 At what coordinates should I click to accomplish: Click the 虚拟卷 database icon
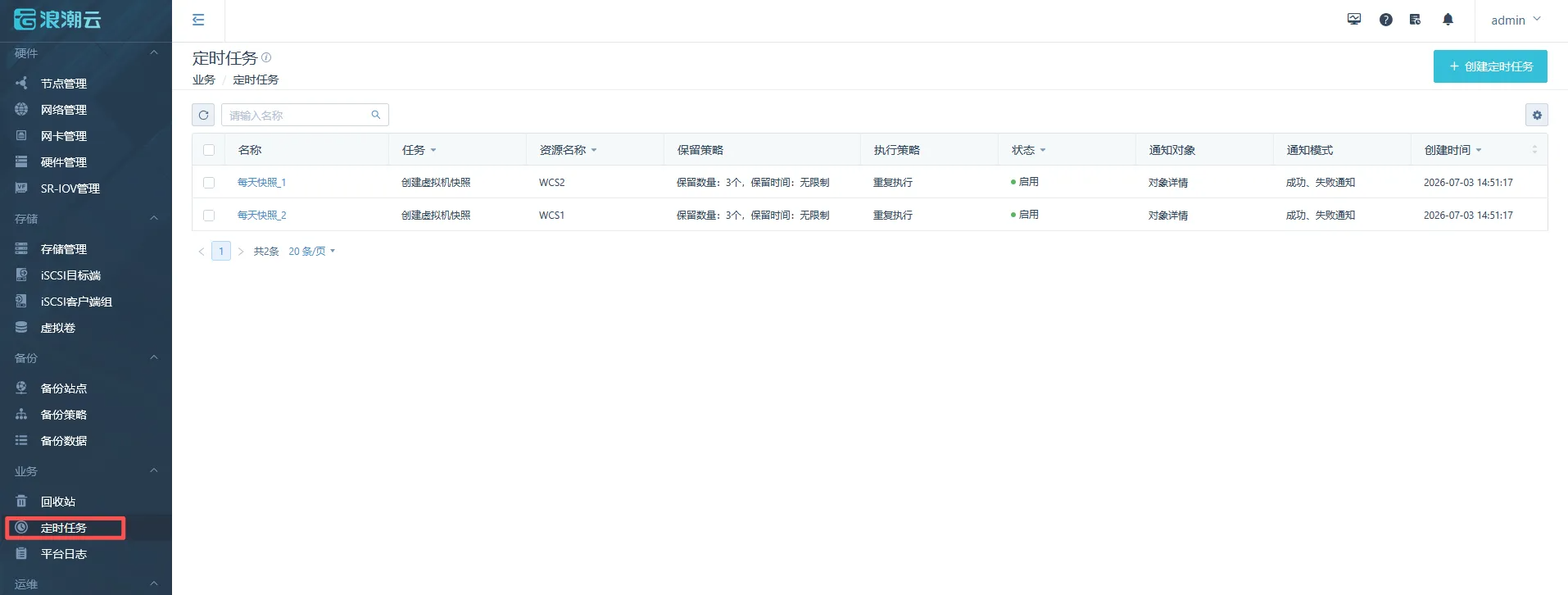coord(21,327)
